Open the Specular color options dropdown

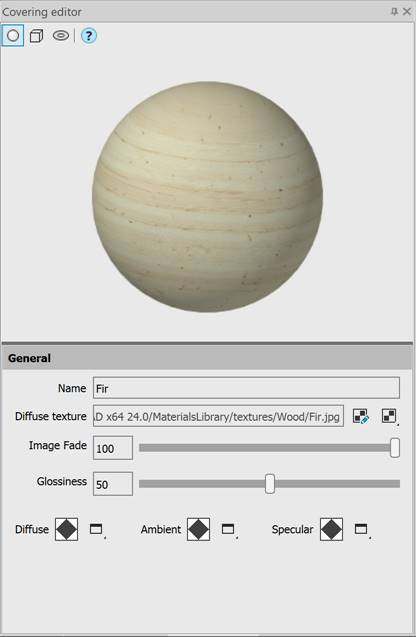(362, 529)
